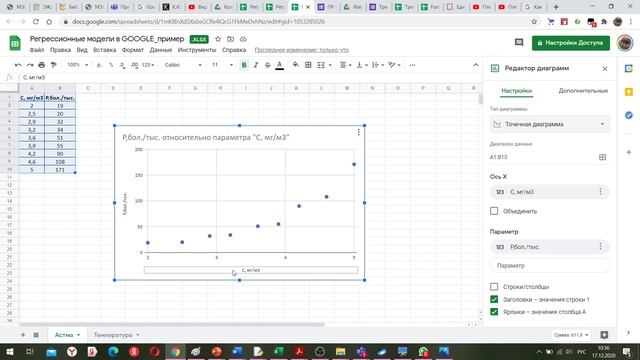640x360 pixels.
Task: Select the Астма sheet tab
Action: tap(67, 335)
